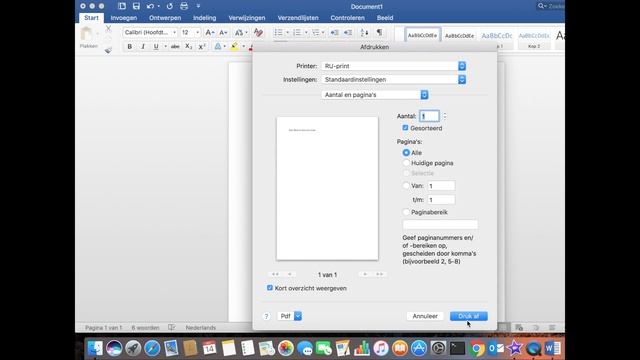640x360 pixels.
Task: Select the Van page range radio button
Action: pos(406,186)
